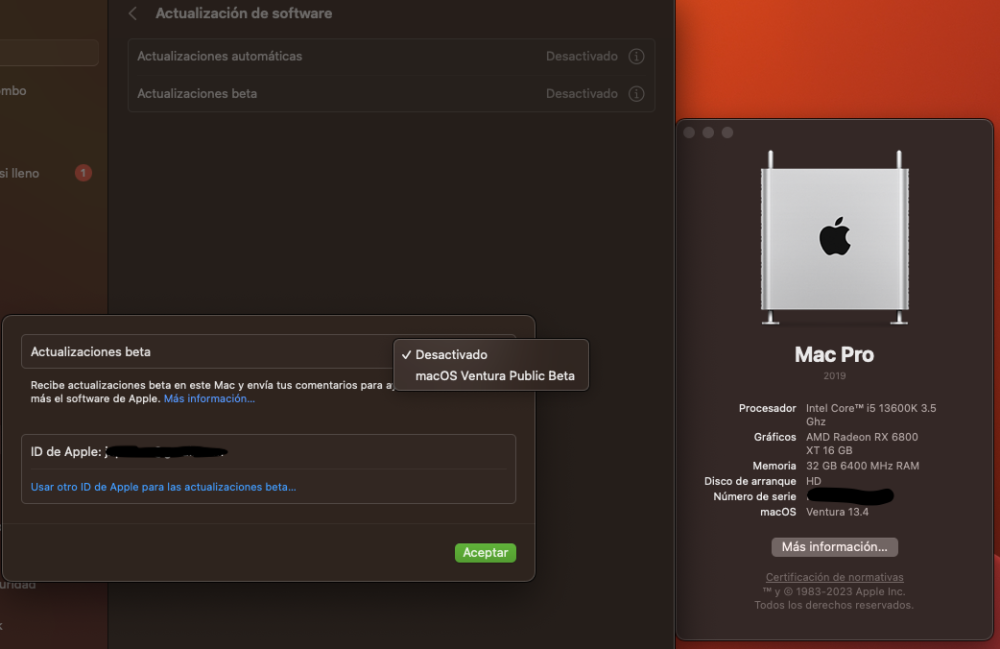Click the Actualizaciones automáticas row

pyautogui.click(x=391, y=56)
